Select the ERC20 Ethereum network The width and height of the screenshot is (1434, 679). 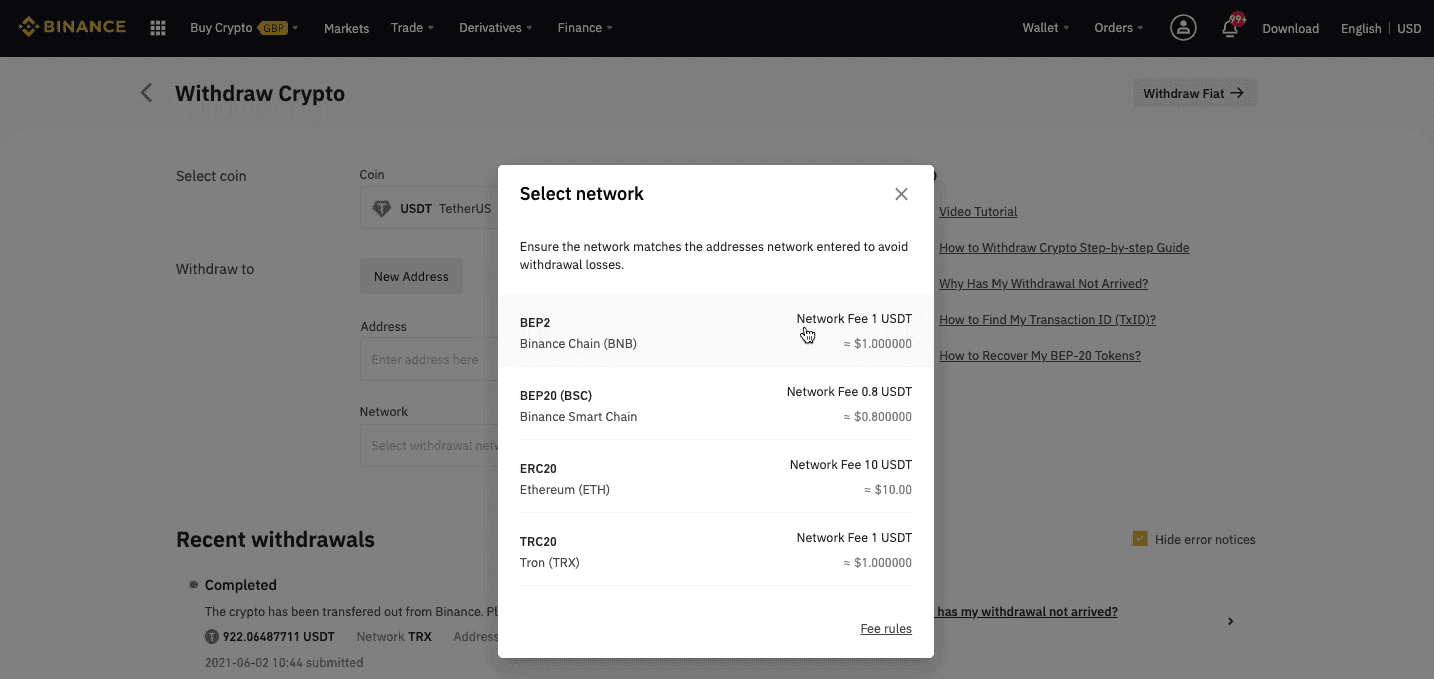(716, 477)
